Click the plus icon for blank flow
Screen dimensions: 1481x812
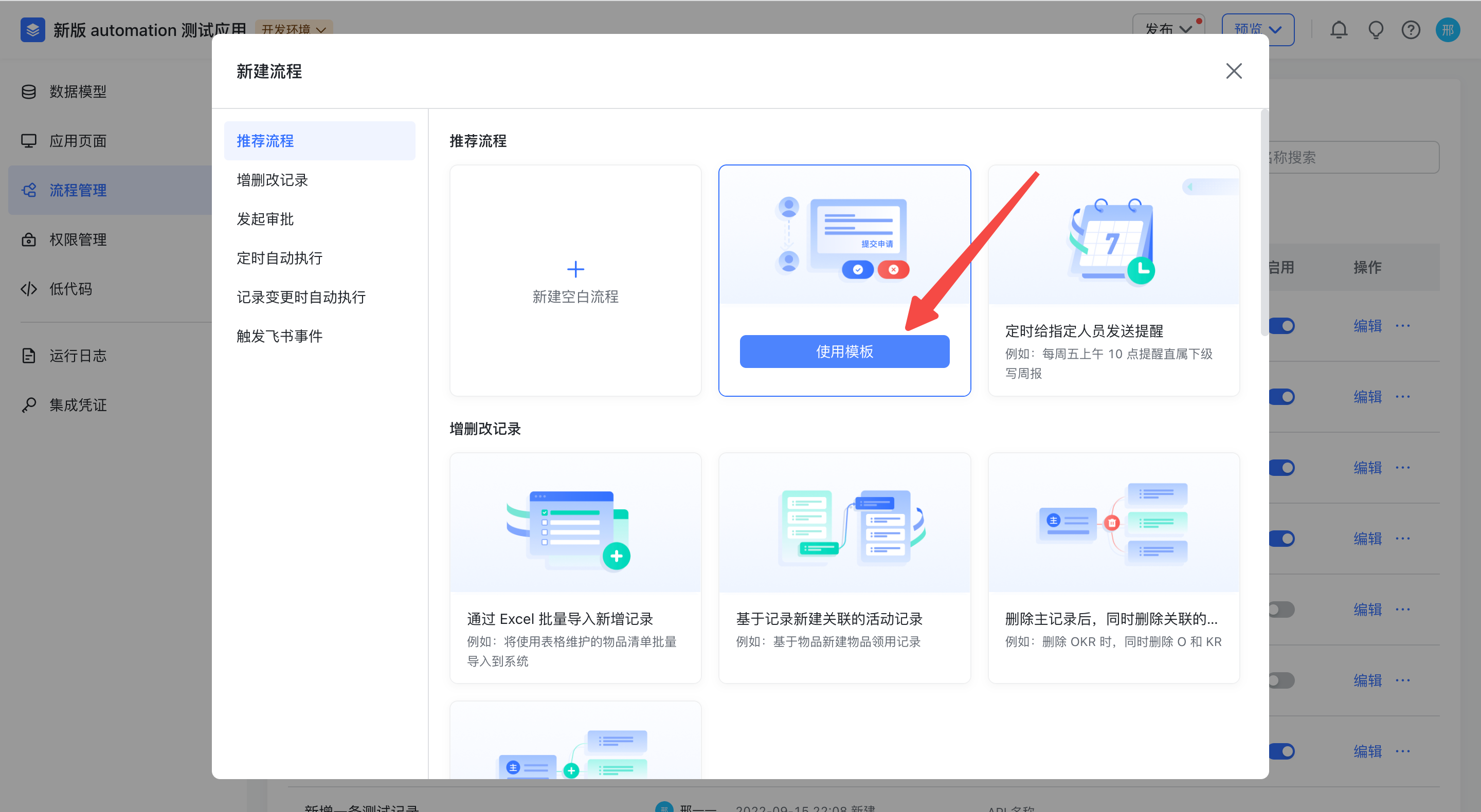tap(575, 269)
